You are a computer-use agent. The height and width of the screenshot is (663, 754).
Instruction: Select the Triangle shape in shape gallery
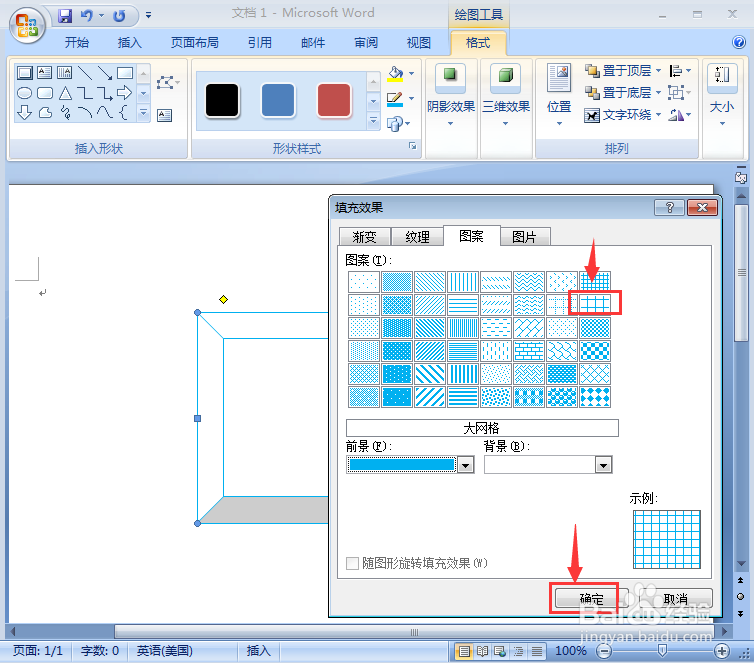click(65, 93)
